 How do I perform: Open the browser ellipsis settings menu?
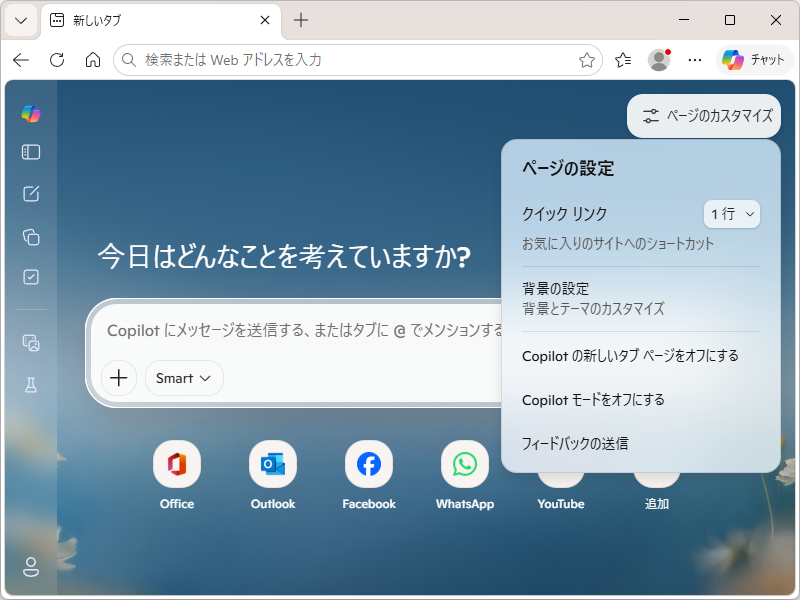695,60
